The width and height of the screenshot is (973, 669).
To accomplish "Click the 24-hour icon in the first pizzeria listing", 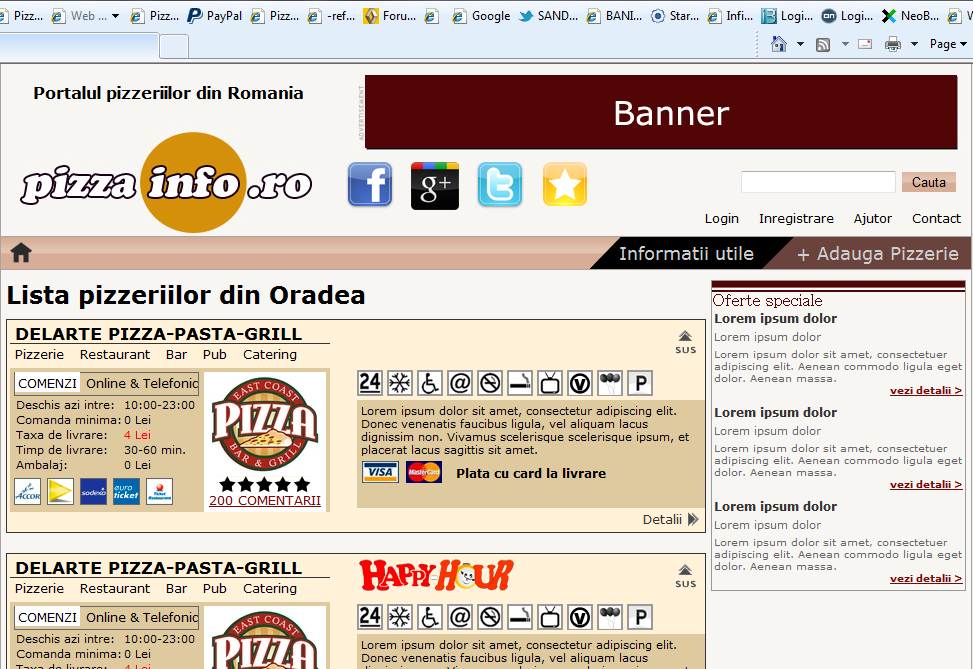I will pos(370,383).
